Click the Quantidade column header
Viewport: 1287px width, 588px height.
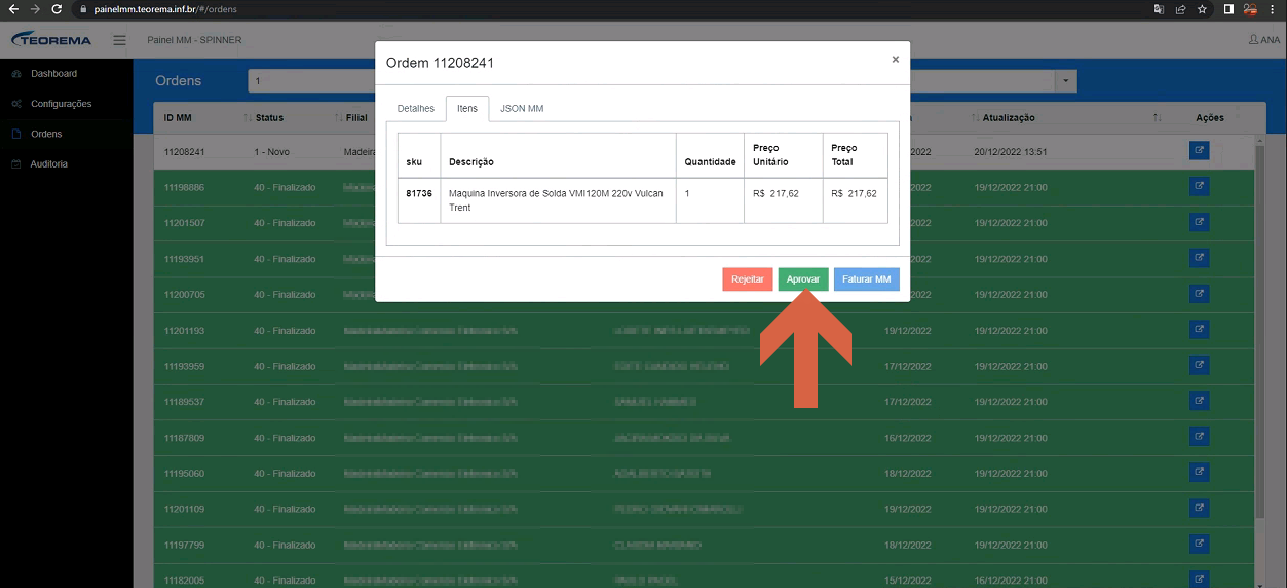click(709, 161)
